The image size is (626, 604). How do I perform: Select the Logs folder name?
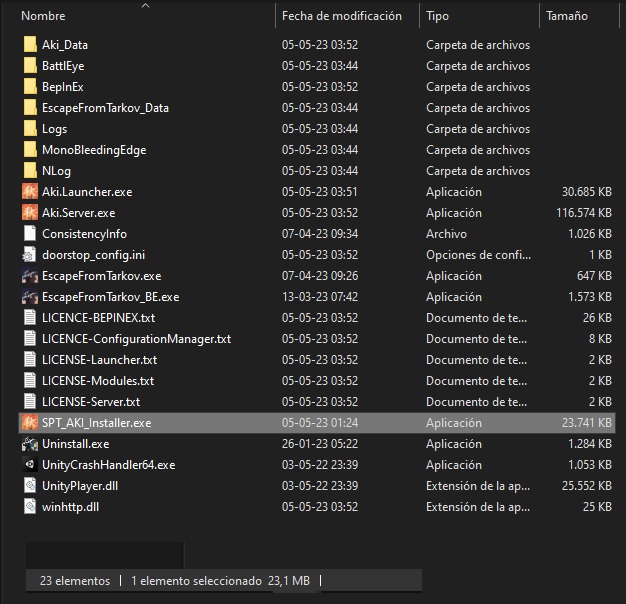pos(55,129)
